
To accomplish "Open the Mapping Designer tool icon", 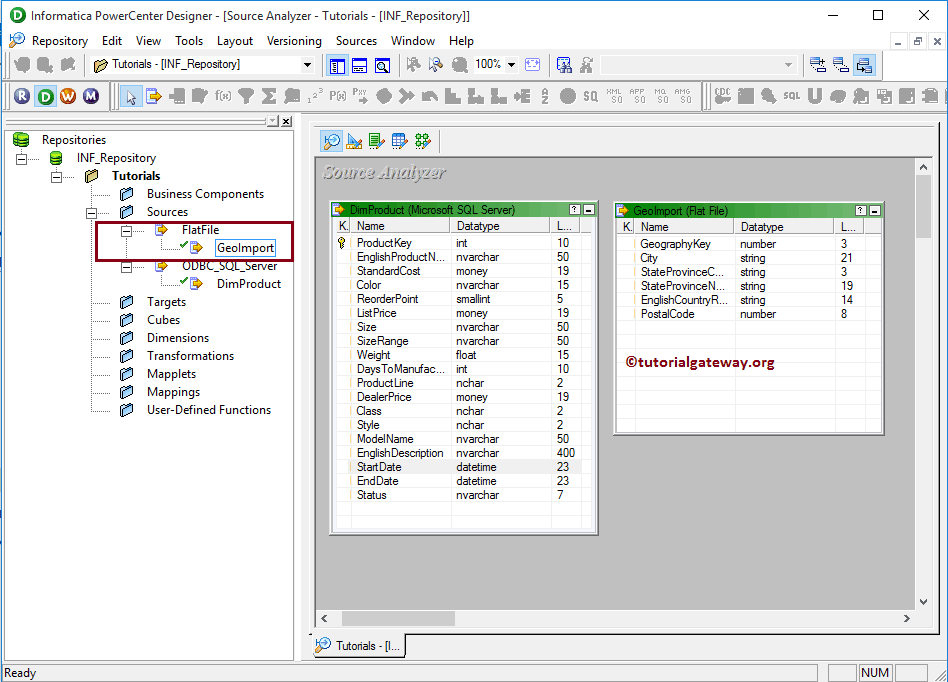I will (423, 141).
